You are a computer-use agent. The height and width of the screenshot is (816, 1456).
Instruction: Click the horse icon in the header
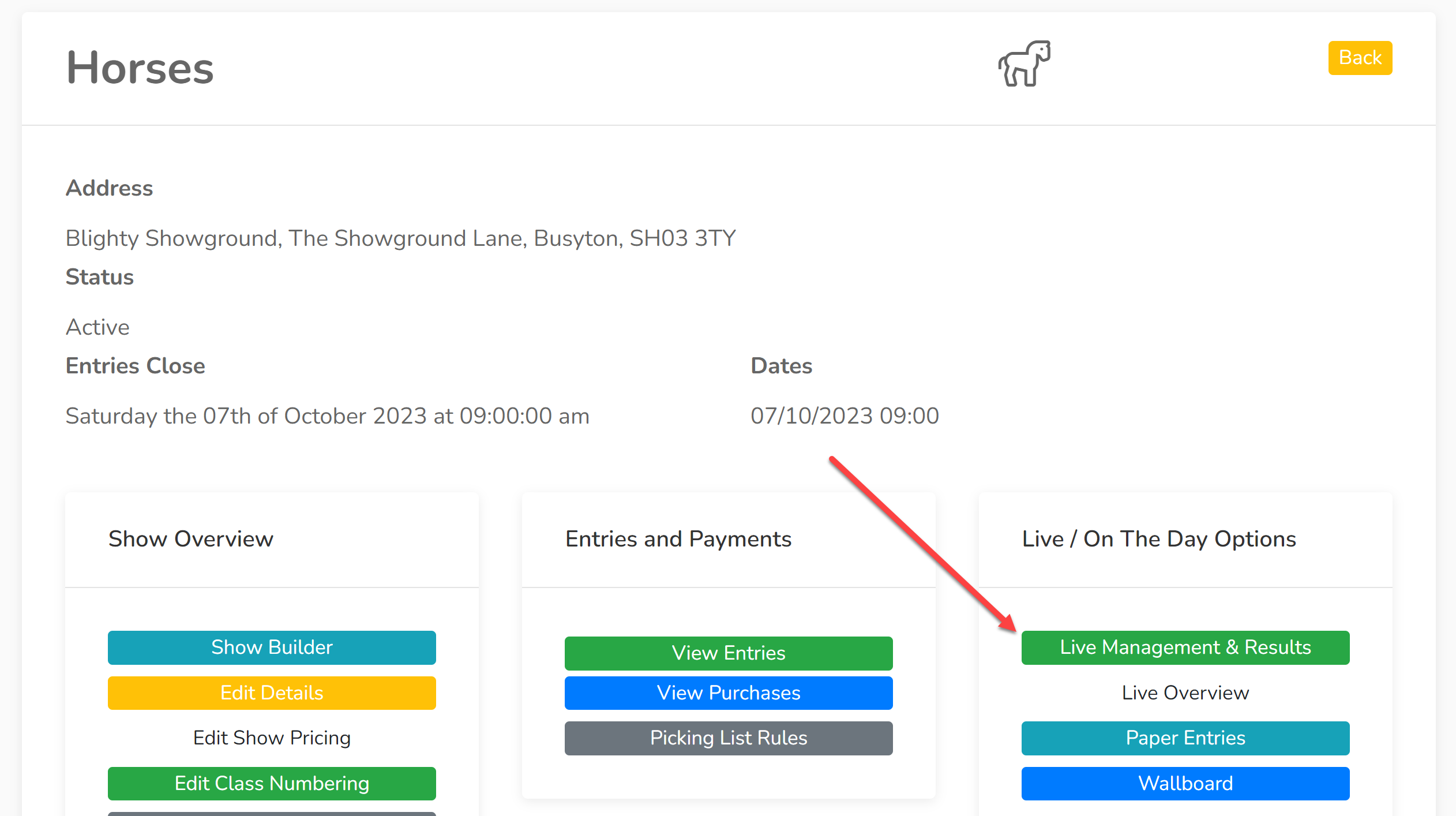pos(1025,63)
